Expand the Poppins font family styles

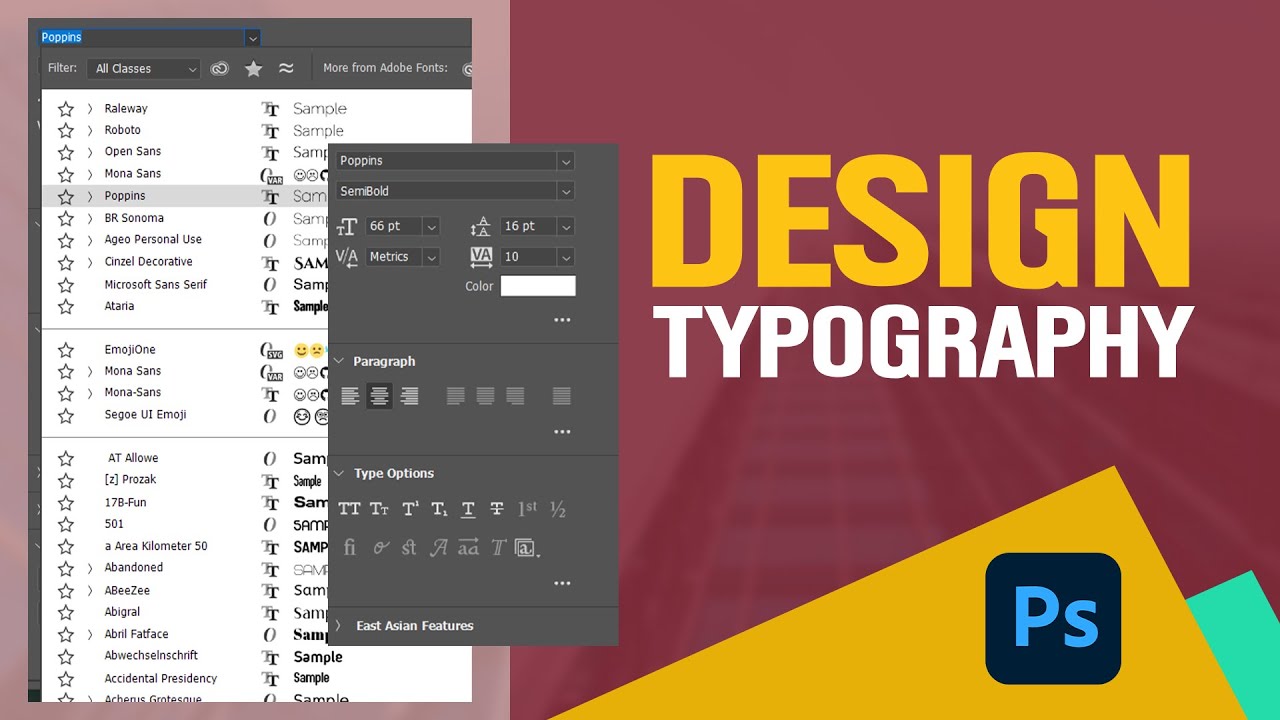(90, 196)
